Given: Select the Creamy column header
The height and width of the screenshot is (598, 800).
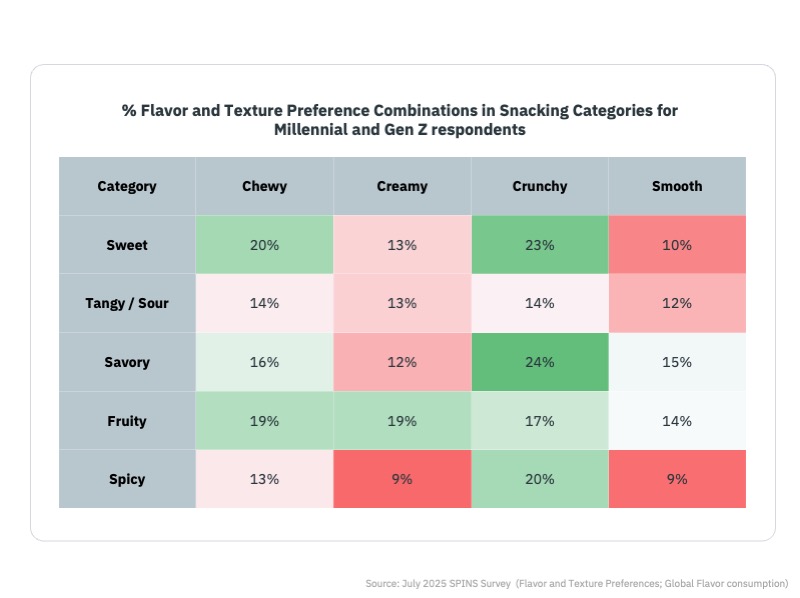Looking at the screenshot, I should 402,186.
